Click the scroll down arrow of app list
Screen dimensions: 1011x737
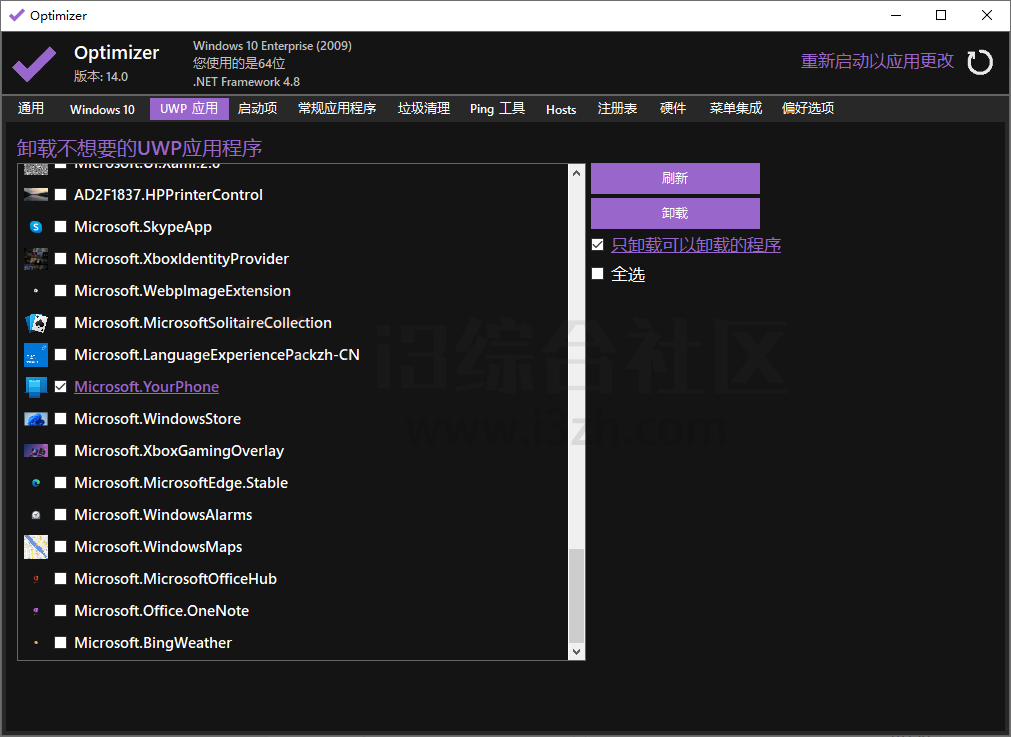coord(576,651)
